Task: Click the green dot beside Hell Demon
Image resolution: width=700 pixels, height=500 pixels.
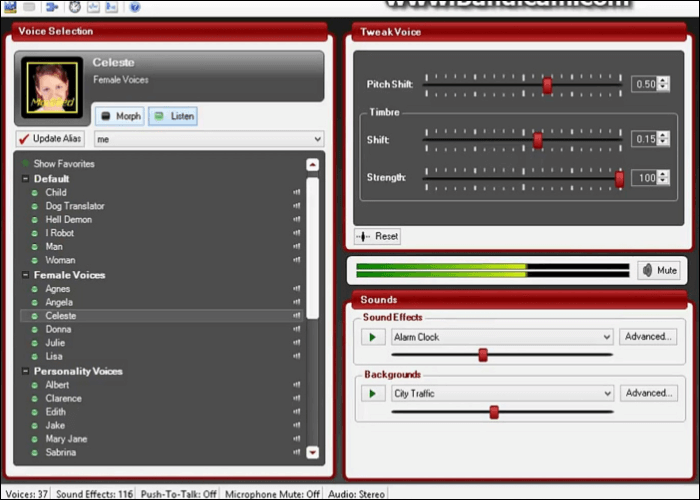Action: point(35,220)
